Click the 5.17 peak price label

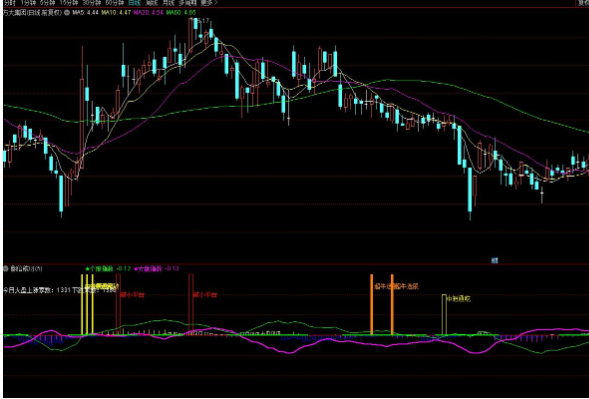(x=203, y=21)
